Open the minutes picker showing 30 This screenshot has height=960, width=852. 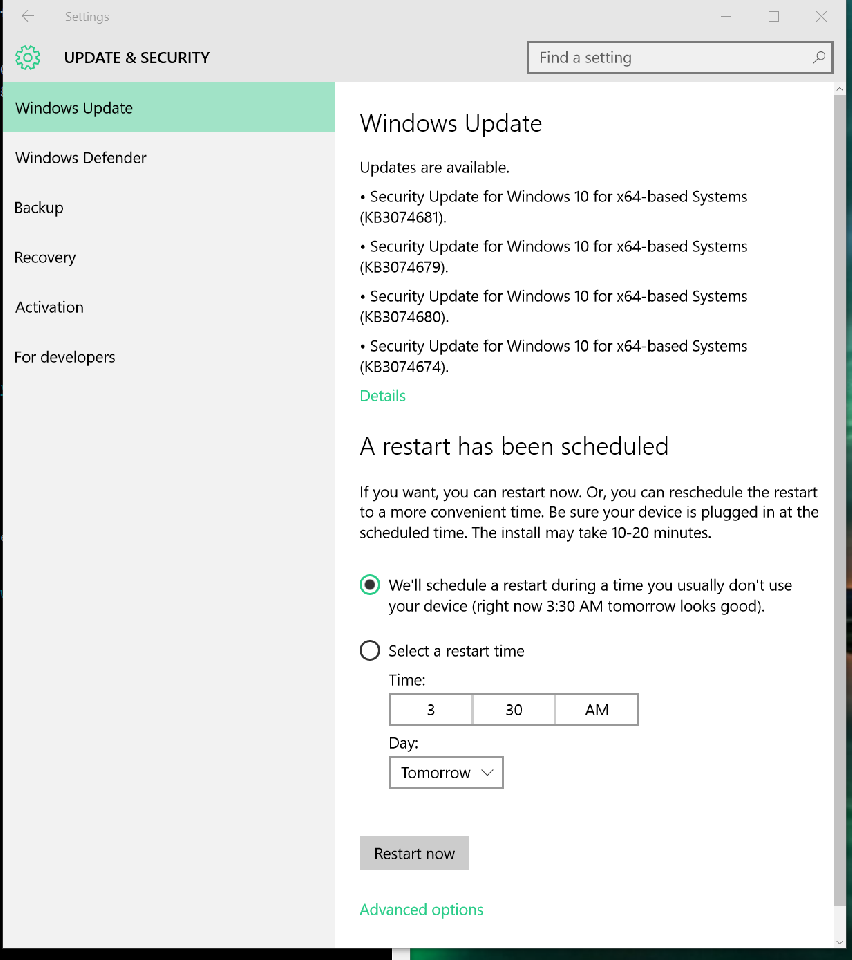point(514,710)
